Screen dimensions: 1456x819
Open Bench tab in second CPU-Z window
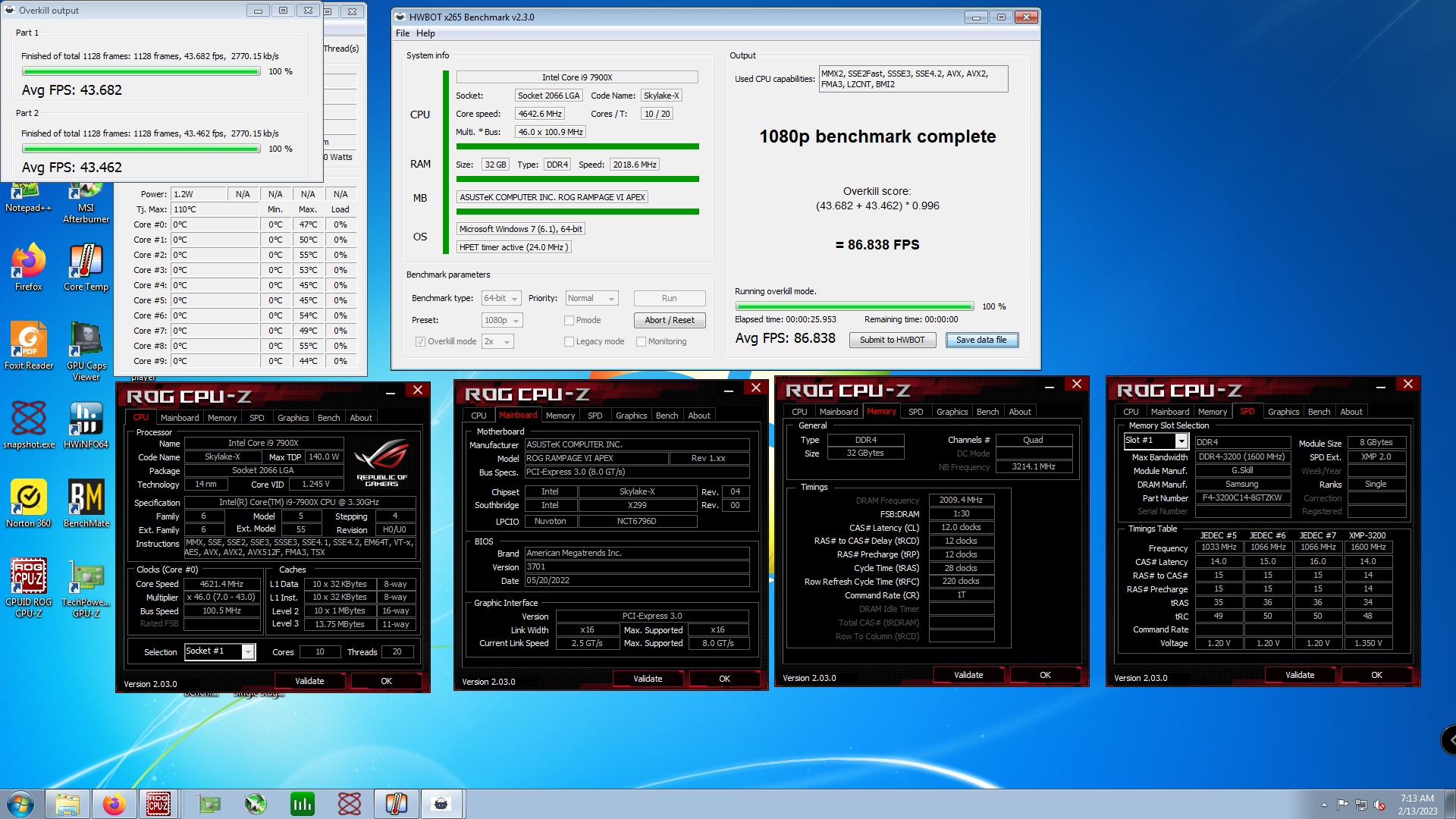tap(667, 416)
